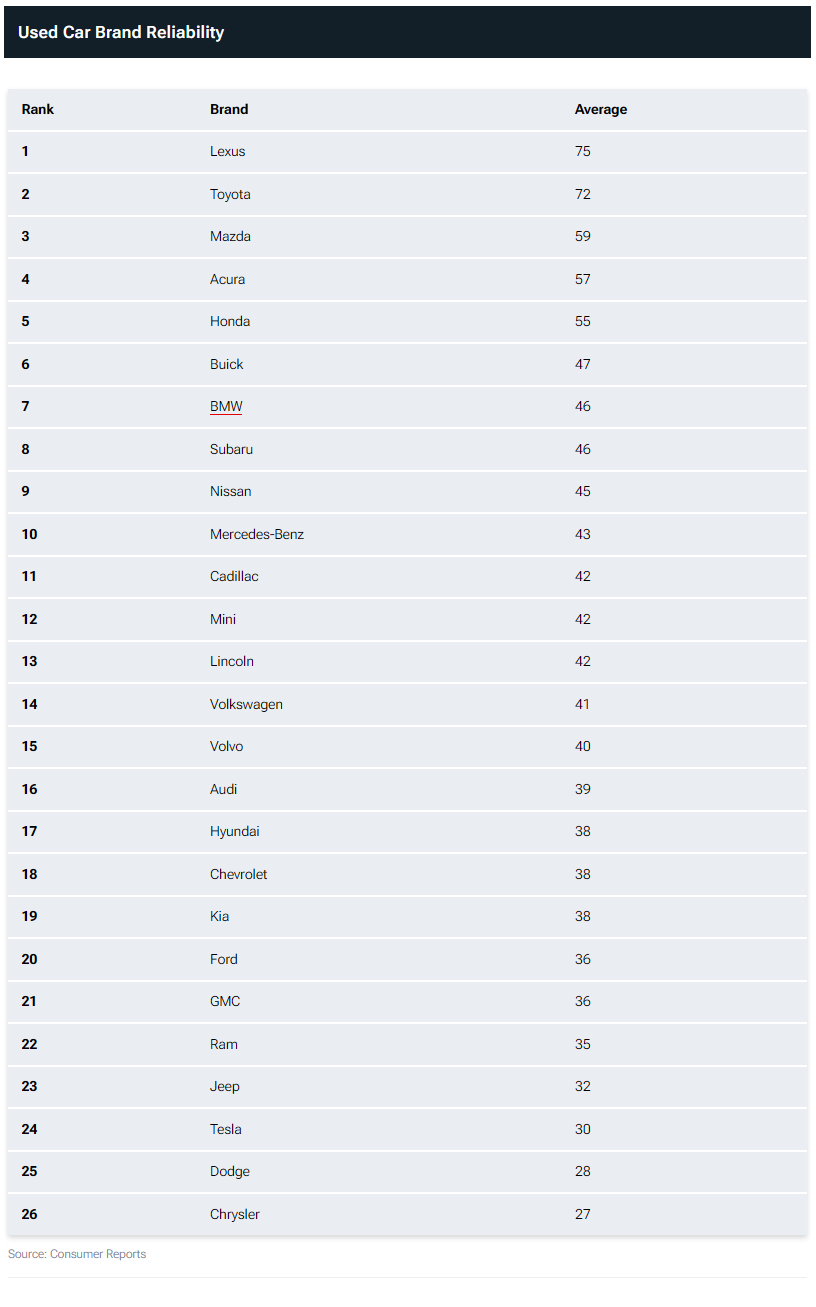Select the Volkswagen brand cell
This screenshot has width=816, height=1307.
pyautogui.click(x=246, y=704)
